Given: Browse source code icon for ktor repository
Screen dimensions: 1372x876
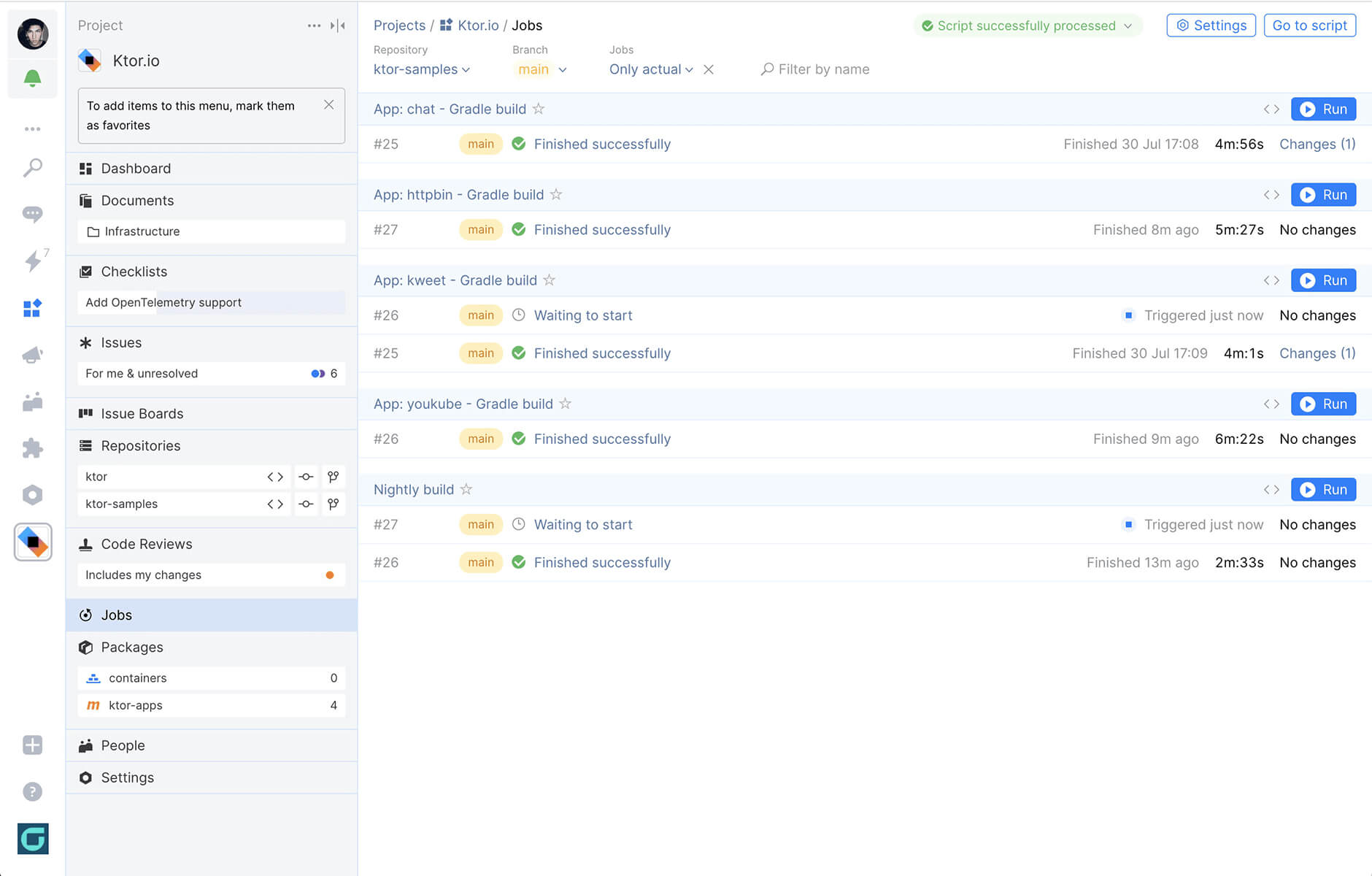Looking at the screenshot, I should tap(275, 476).
